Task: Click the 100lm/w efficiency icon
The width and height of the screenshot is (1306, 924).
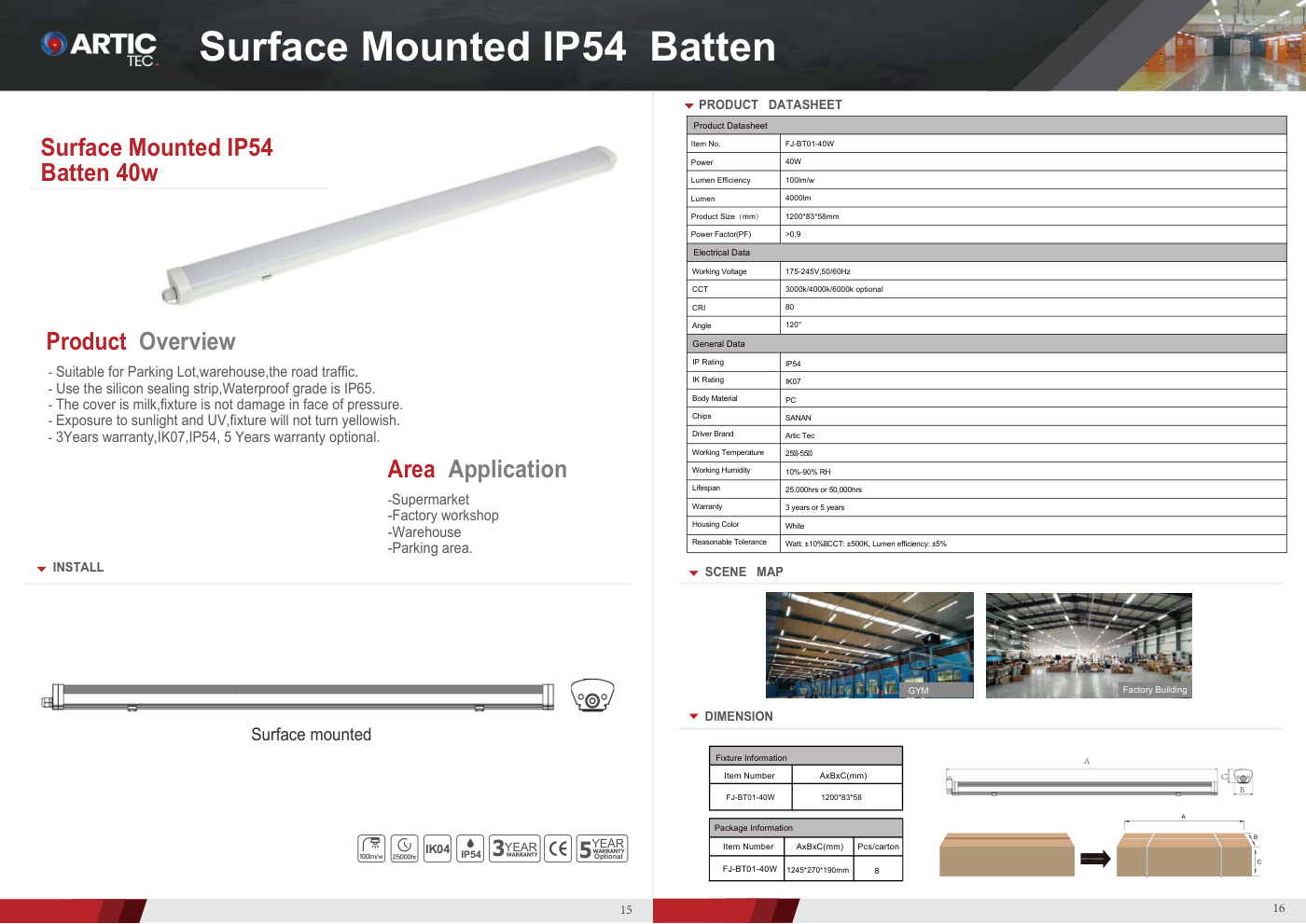Action: coord(371,848)
